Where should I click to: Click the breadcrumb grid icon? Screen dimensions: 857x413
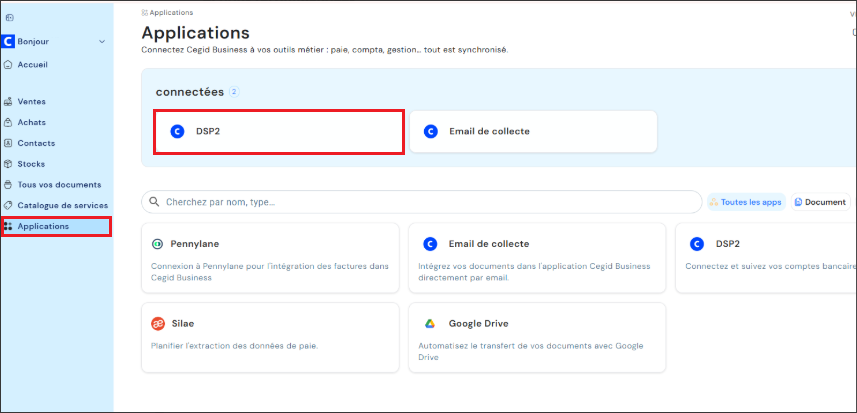[145, 13]
